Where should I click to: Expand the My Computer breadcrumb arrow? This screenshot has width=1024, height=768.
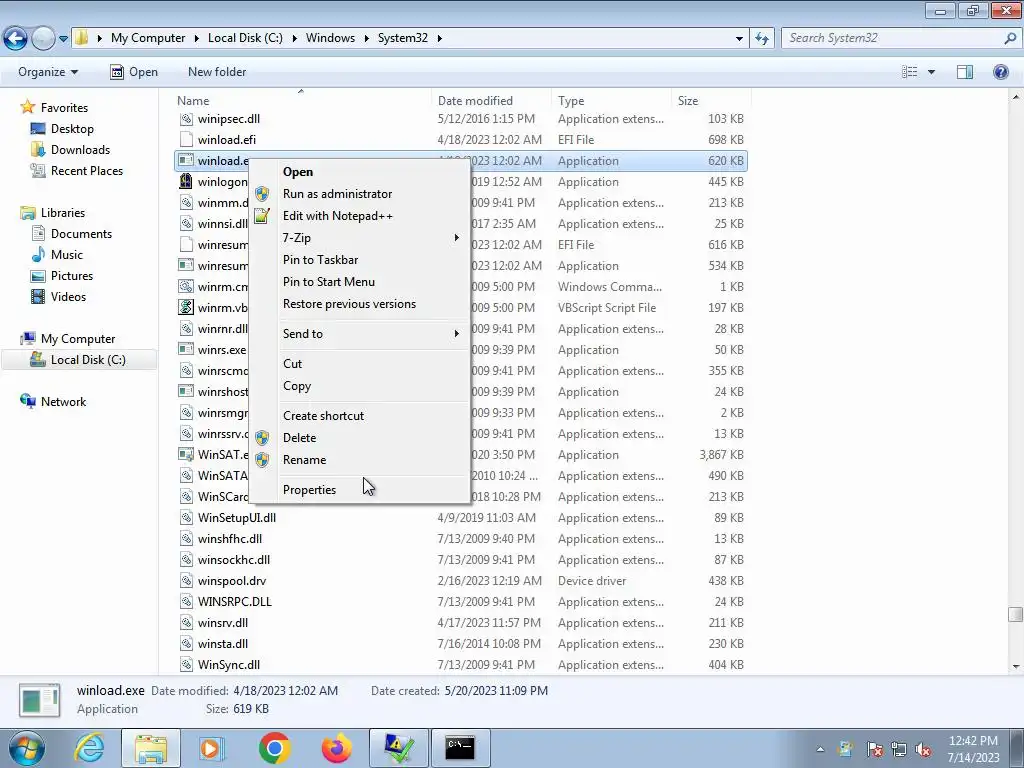coord(196,38)
